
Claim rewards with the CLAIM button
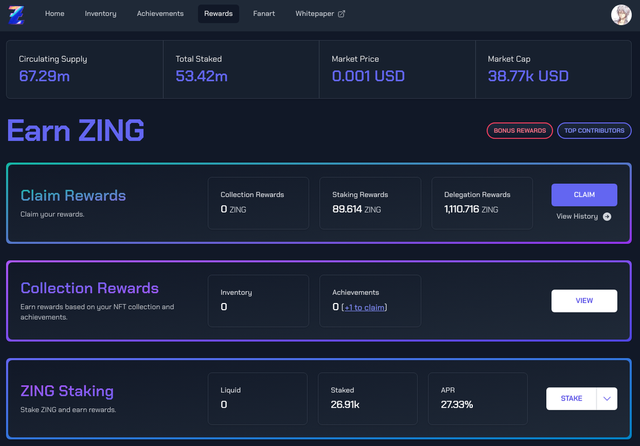(x=584, y=195)
